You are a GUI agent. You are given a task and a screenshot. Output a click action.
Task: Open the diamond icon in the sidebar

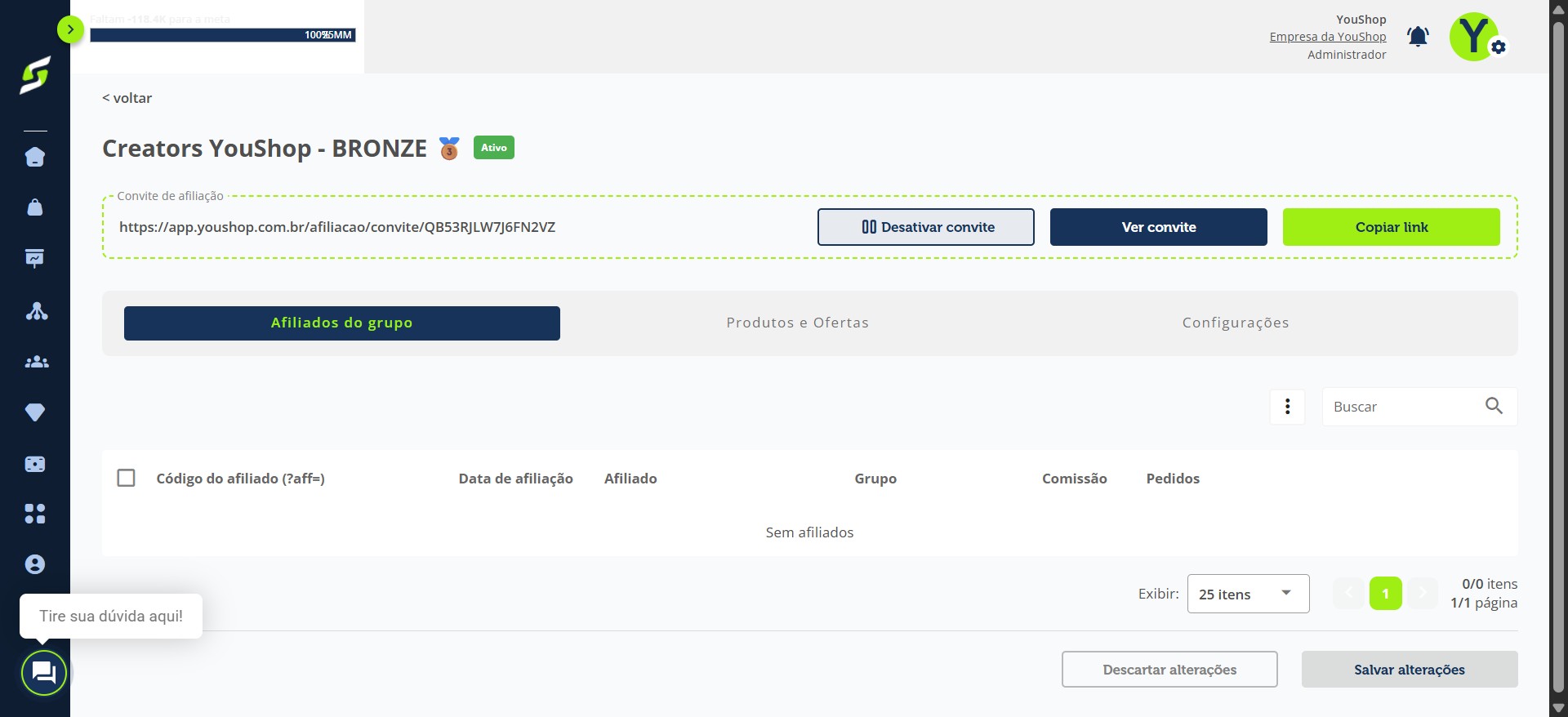click(x=35, y=412)
